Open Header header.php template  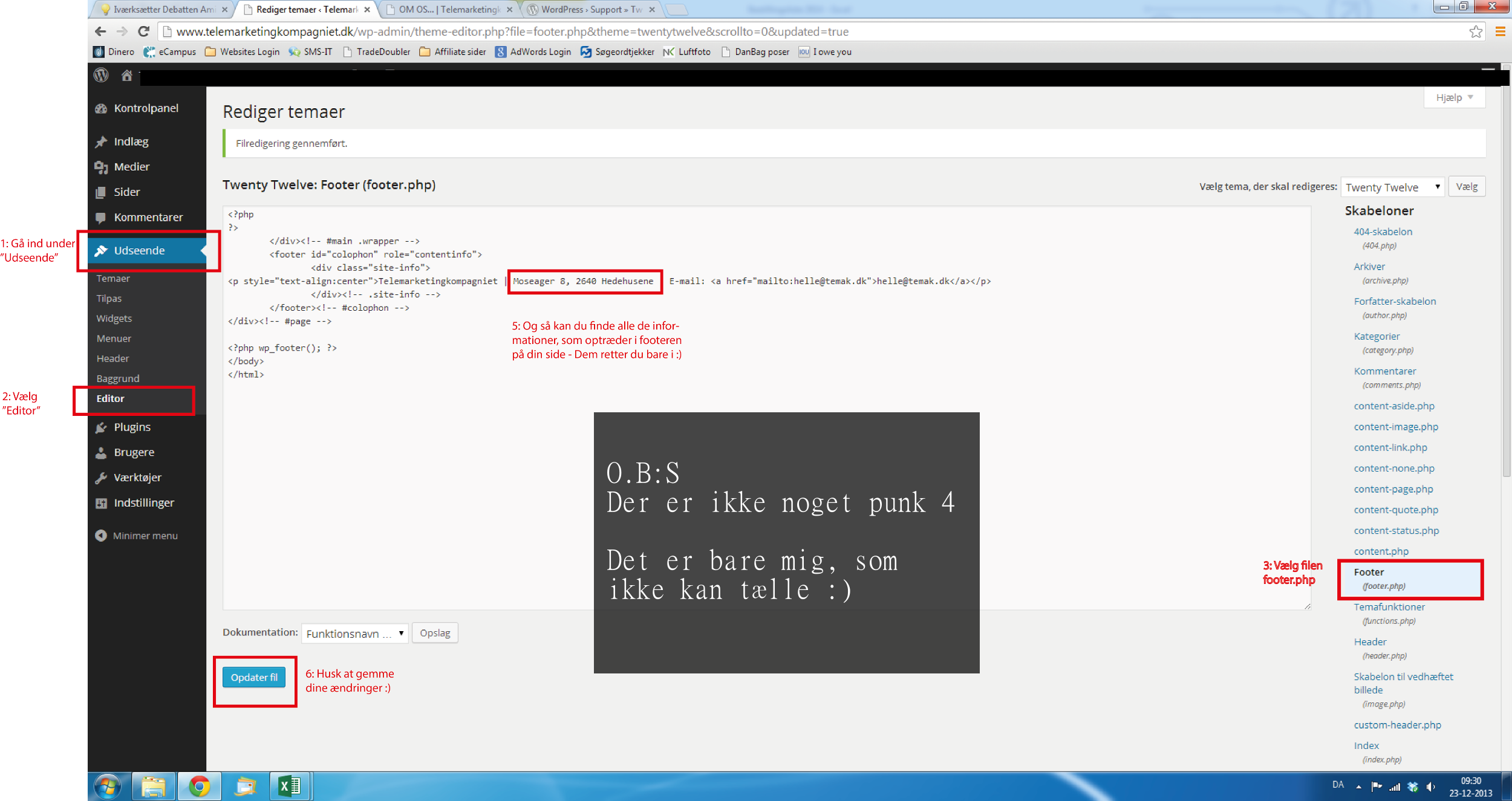pyautogui.click(x=1370, y=642)
